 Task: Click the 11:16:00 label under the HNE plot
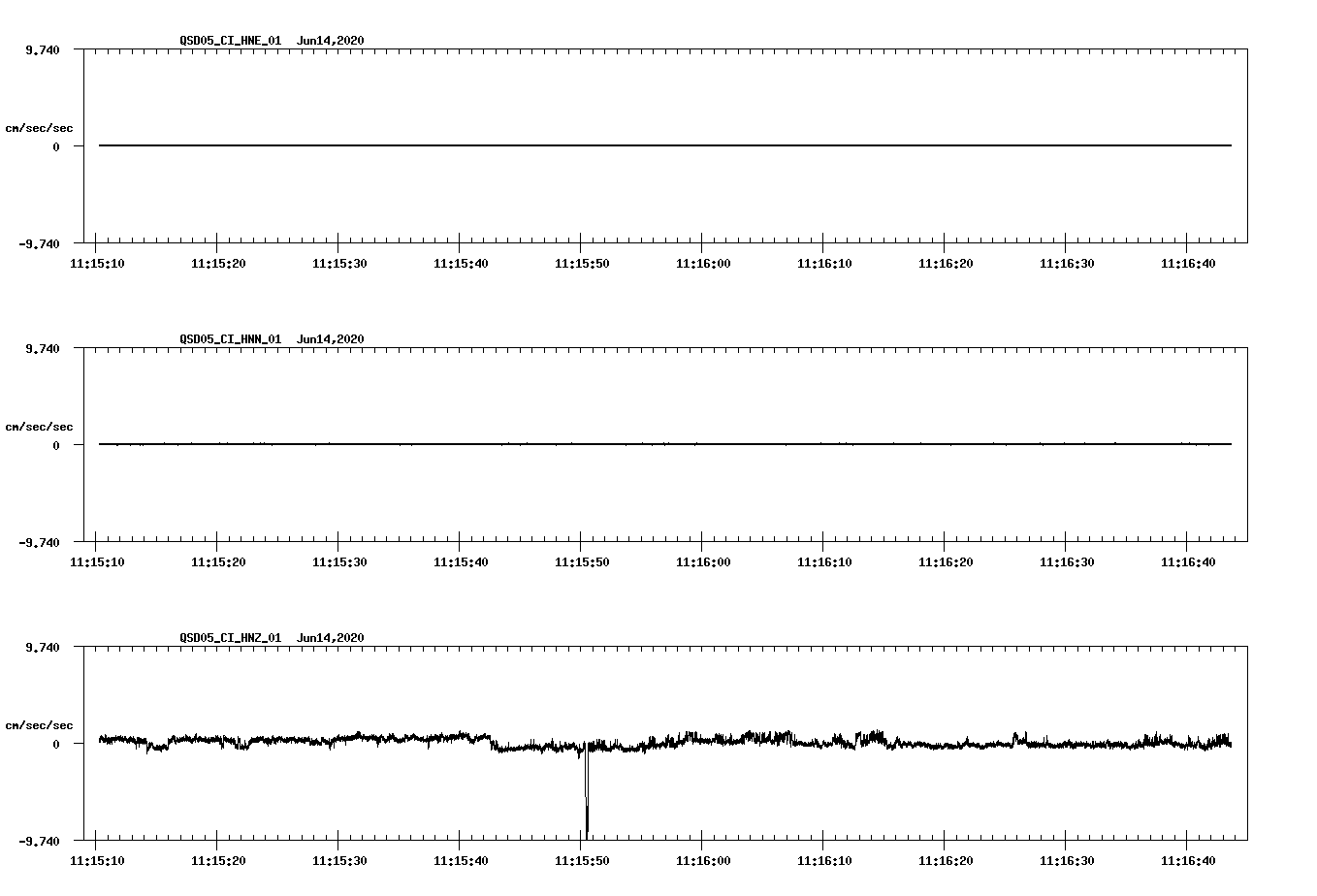coord(703,264)
